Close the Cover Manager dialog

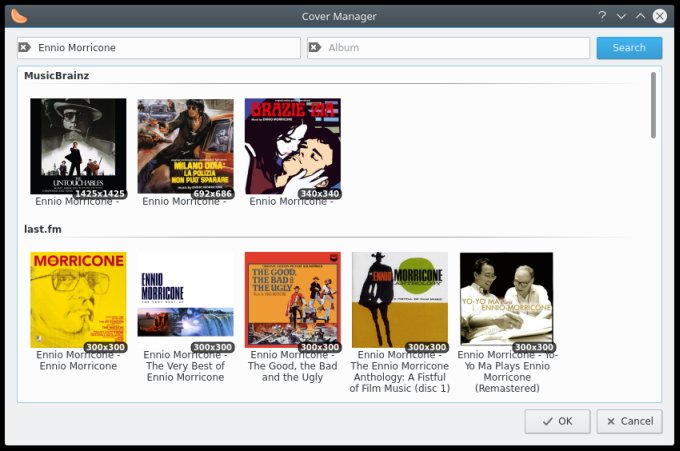click(660, 16)
